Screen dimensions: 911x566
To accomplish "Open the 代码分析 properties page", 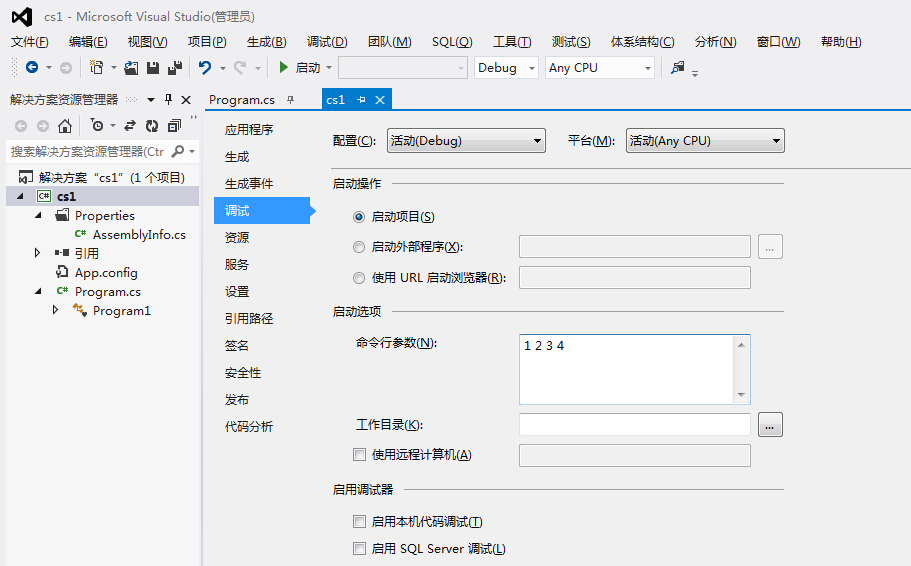I will click(249, 427).
